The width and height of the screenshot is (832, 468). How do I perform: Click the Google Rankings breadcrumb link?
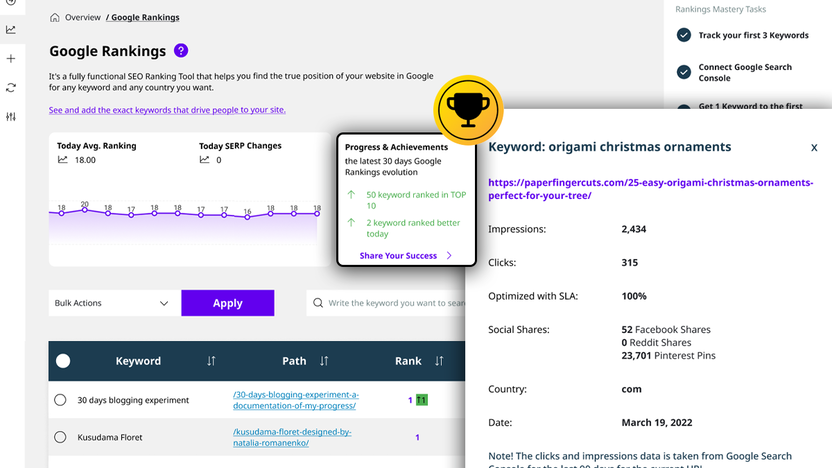143,18
